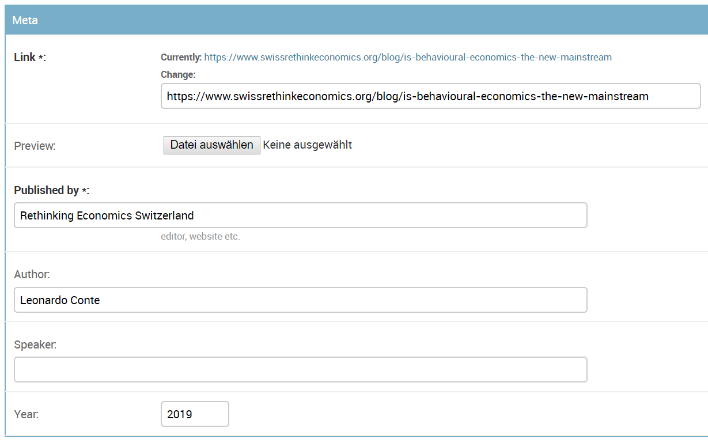
Task: Click the 'Preview:' label
Action: (35, 146)
